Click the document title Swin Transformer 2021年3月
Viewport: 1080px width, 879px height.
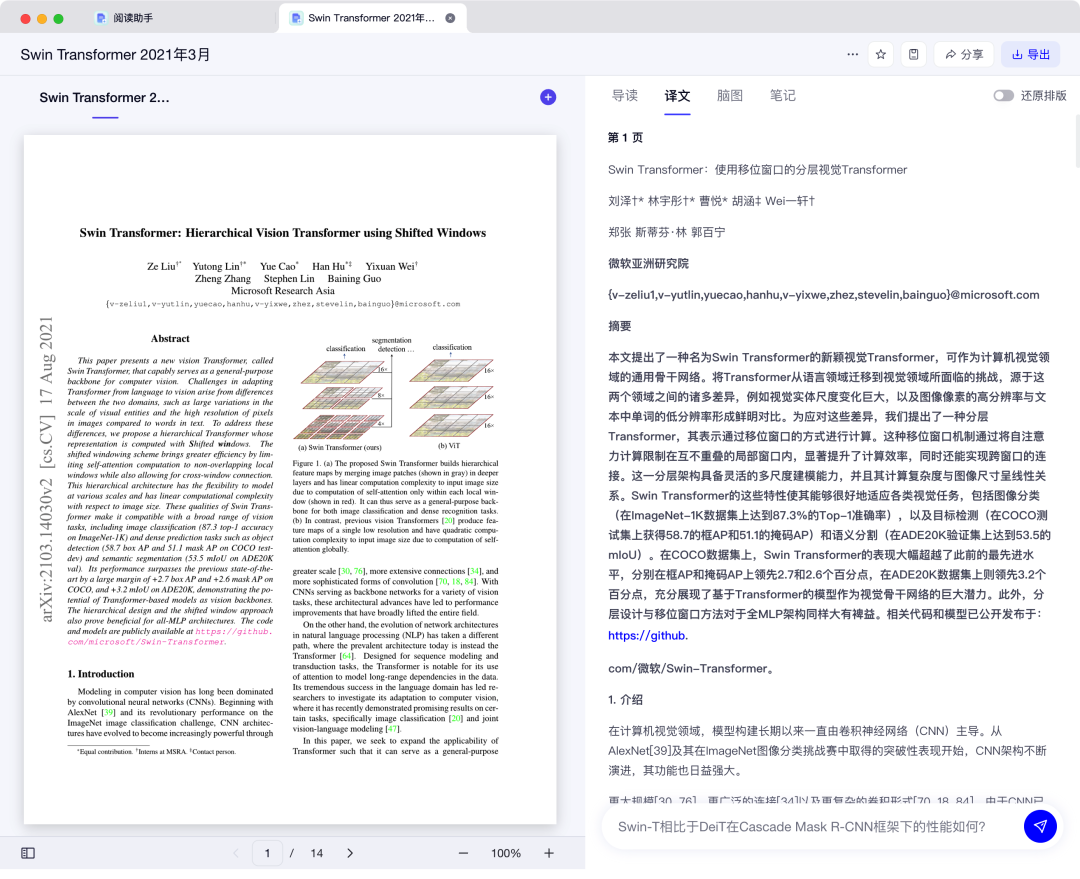click(116, 54)
